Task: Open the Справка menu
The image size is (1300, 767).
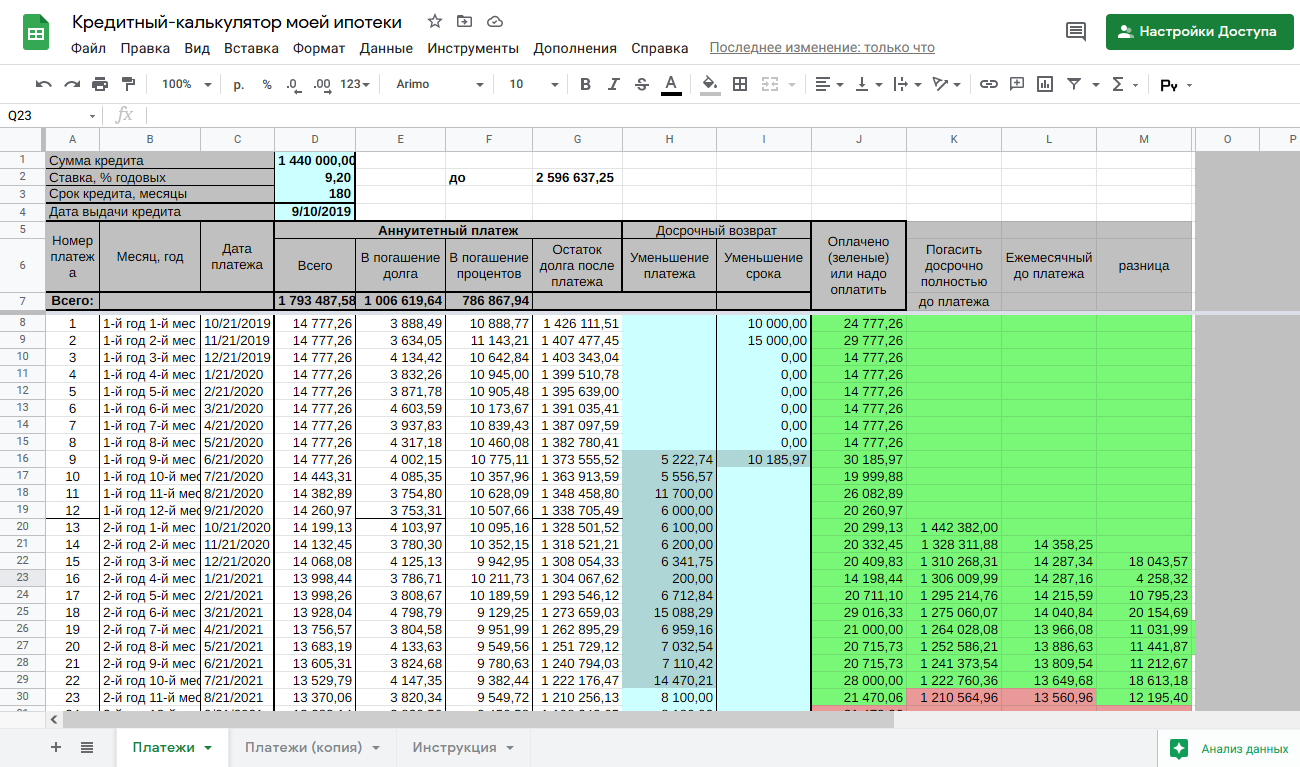Action: (x=660, y=48)
